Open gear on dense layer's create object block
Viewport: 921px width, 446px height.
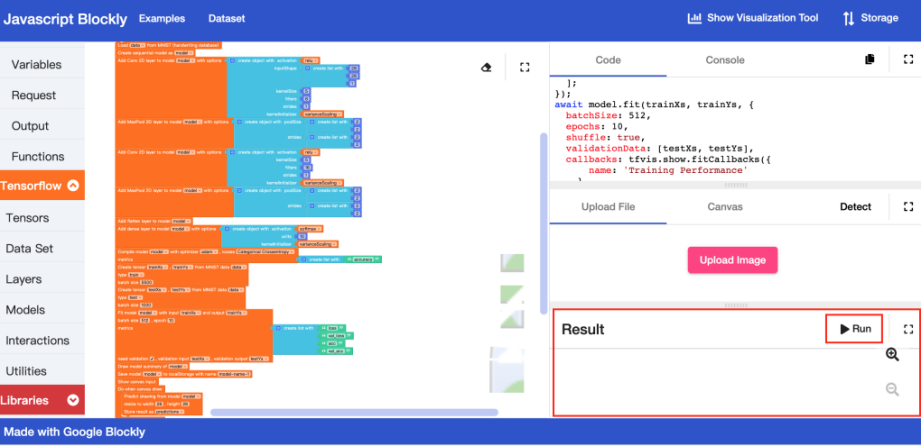tap(227, 229)
